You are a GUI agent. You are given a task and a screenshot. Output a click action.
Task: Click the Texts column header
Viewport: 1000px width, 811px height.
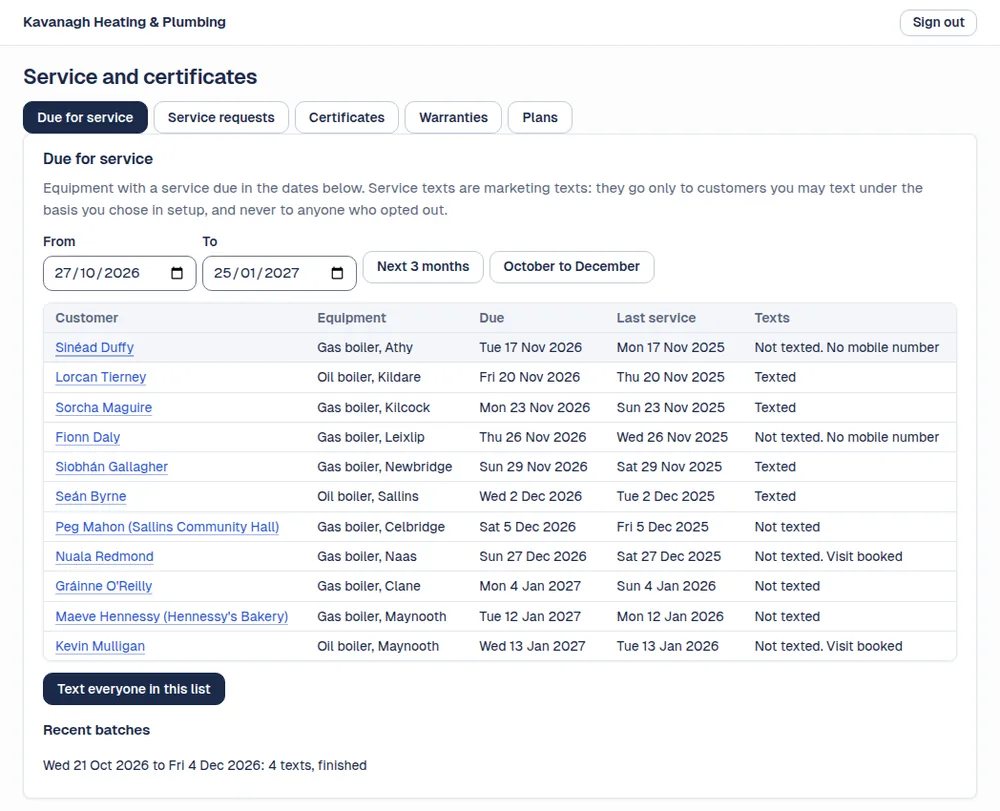[772, 318]
